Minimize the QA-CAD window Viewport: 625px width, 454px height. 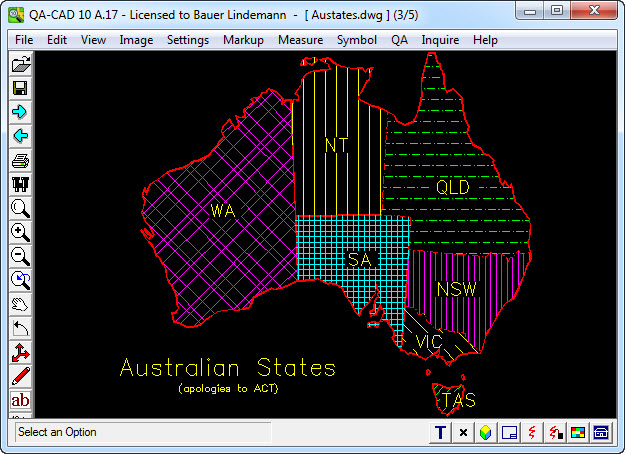click(530, 11)
